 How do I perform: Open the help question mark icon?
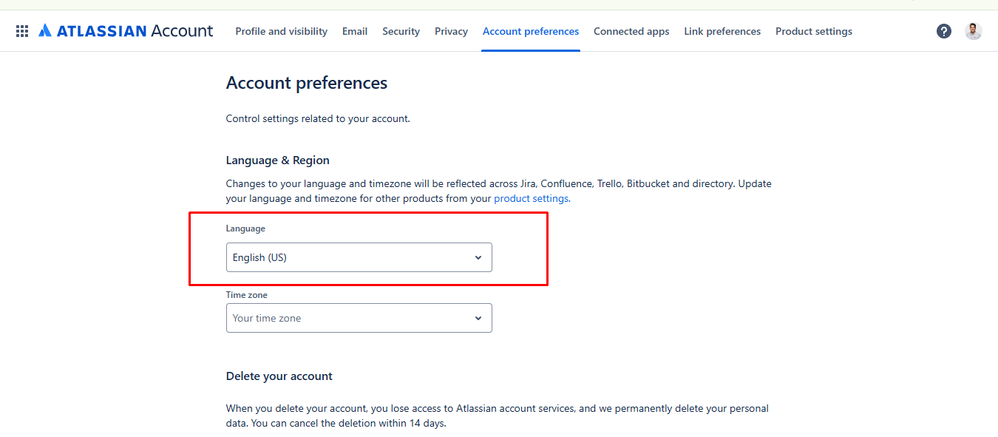click(943, 31)
